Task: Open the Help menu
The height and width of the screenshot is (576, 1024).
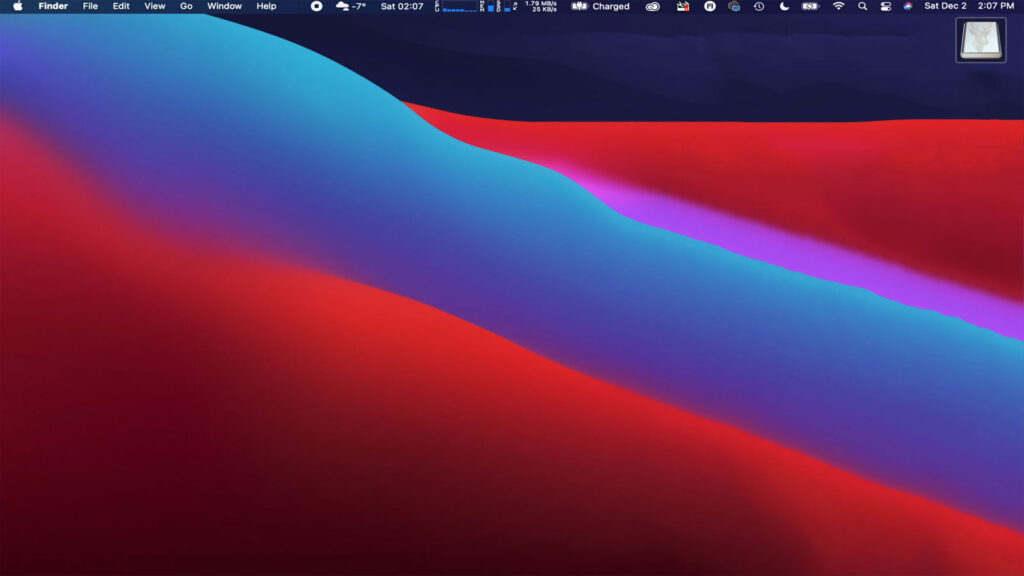Action: [266, 6]
